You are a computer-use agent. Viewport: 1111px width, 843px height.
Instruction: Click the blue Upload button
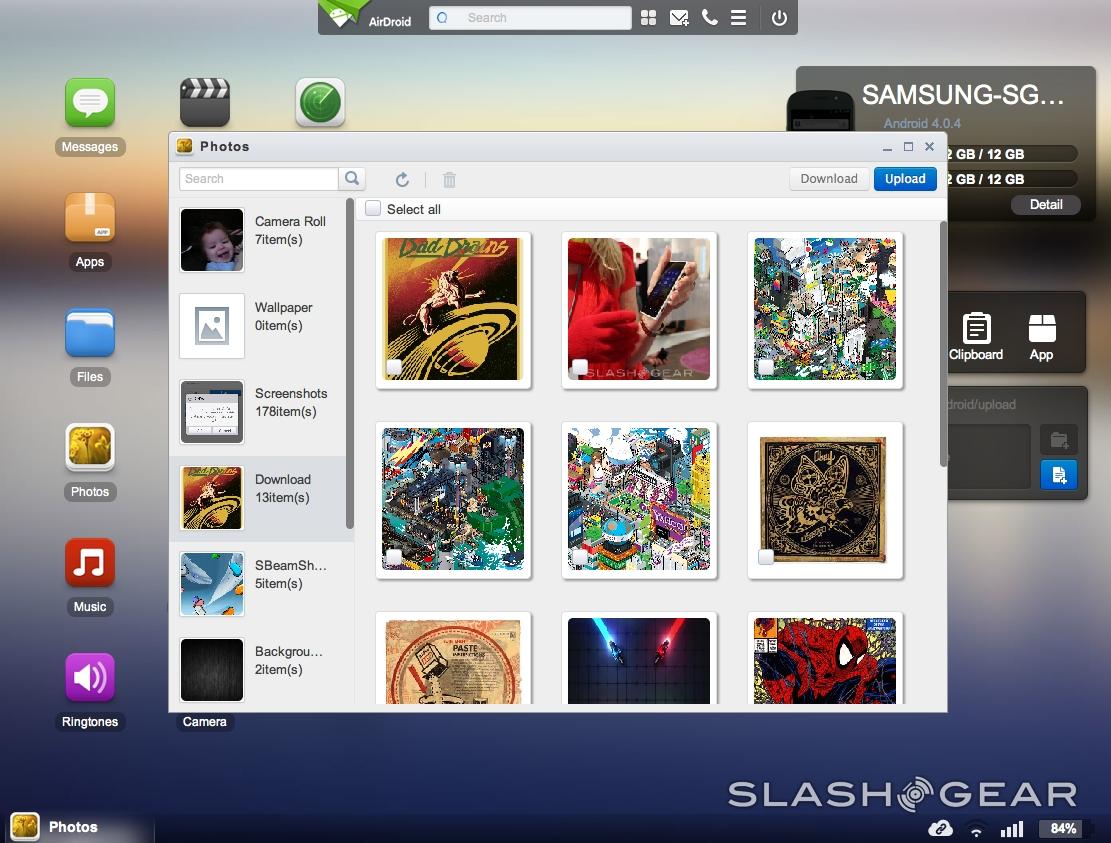(x=904, y=178)
